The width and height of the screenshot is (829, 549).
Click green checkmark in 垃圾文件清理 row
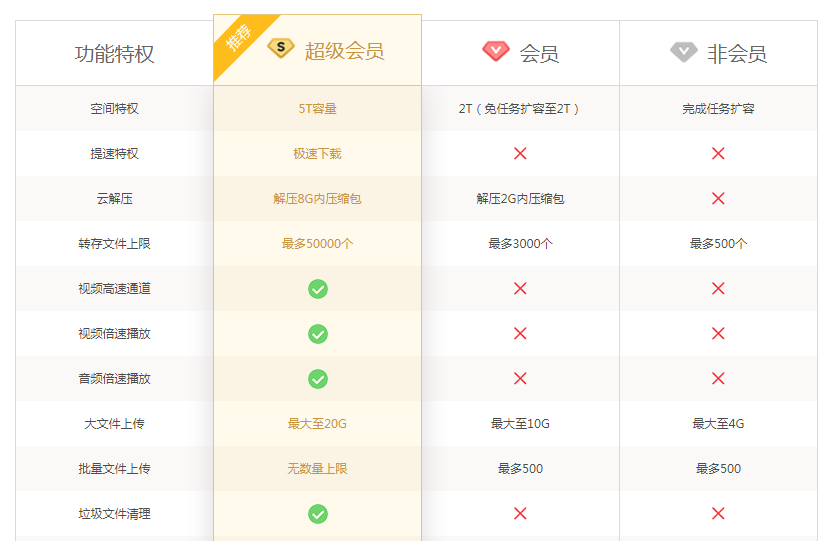[x=317, y=514]
